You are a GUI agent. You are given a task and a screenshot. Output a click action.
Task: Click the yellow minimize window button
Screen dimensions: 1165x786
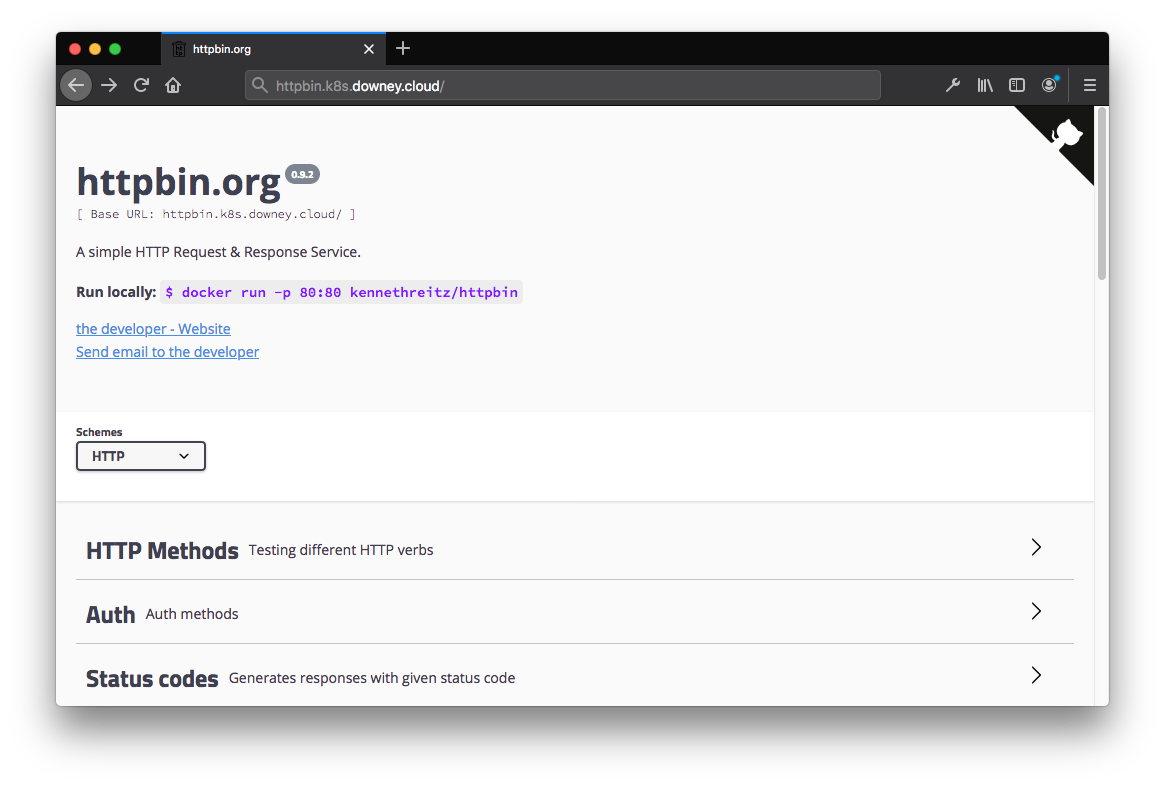95,49
